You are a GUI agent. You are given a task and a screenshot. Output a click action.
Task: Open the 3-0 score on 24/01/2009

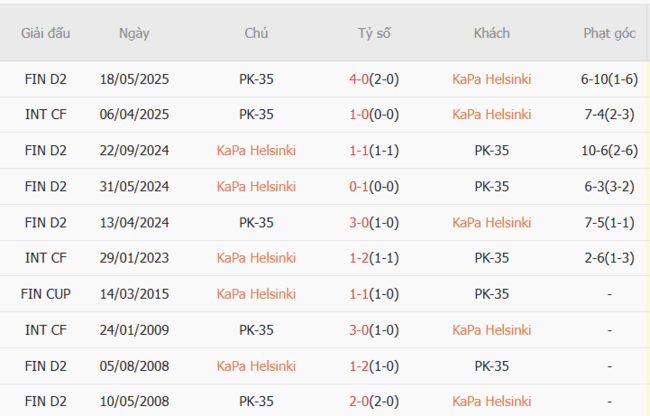359,330
